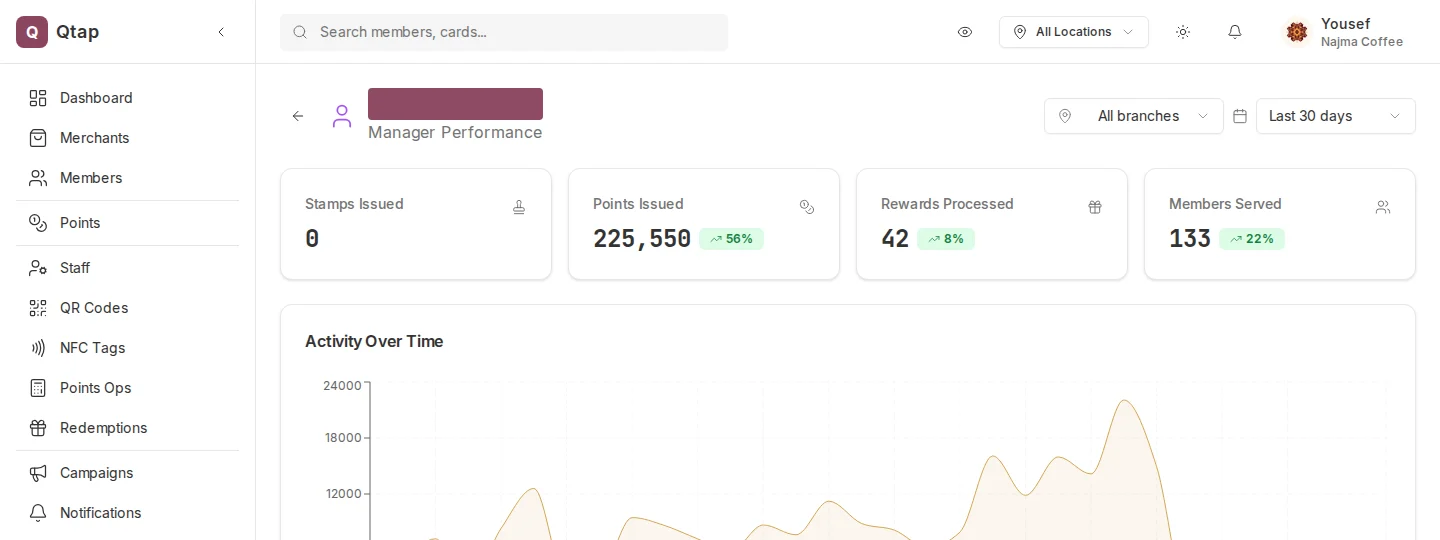The image size is (1440, 540).
Task: Click the Qtap logo icon
Action: tap(32, 32)
